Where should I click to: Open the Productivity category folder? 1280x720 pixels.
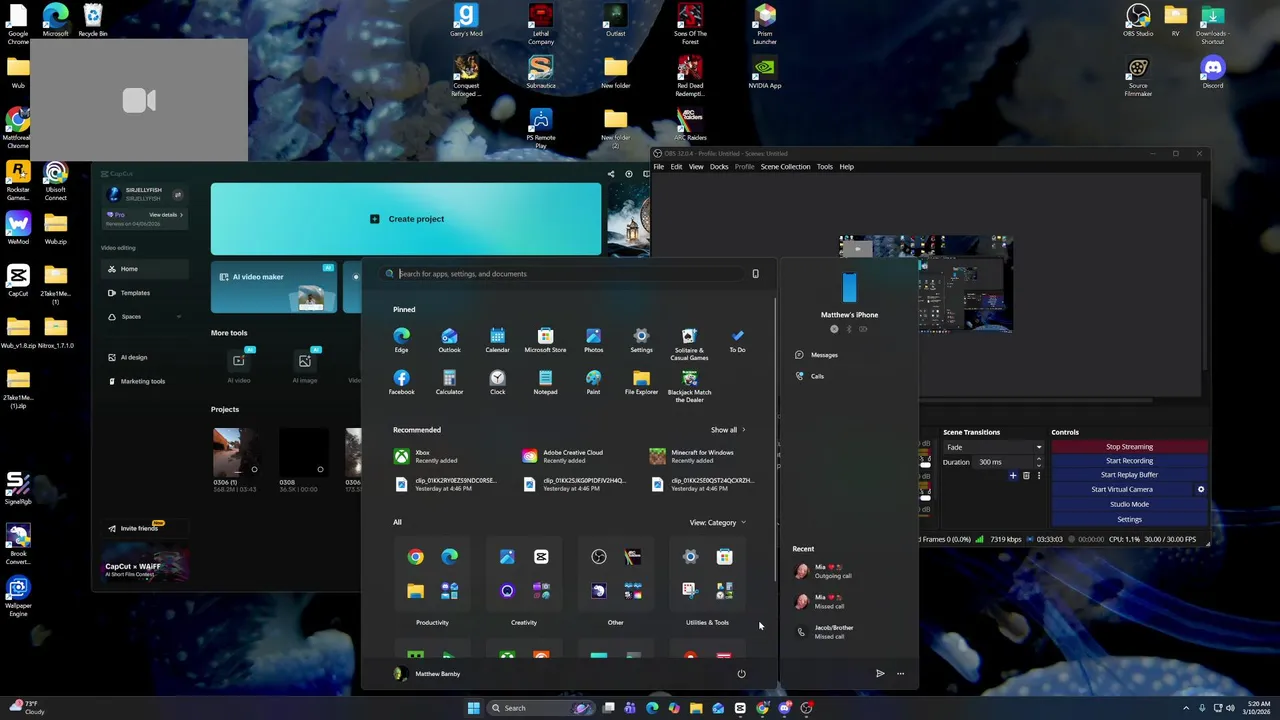point(432,574)
